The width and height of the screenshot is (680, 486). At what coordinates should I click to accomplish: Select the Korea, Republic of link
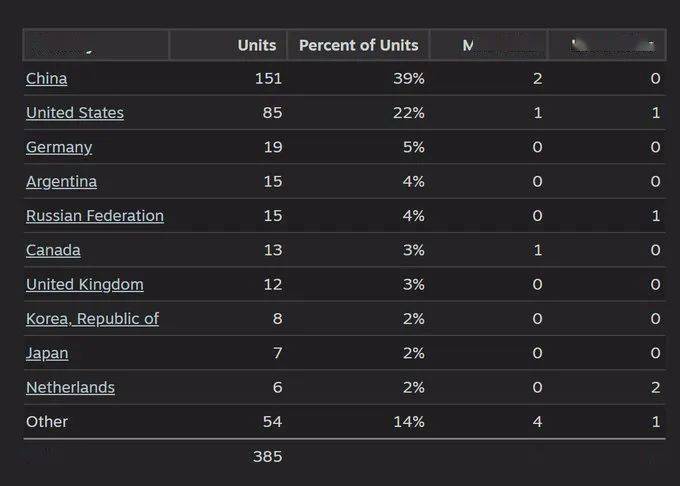coord(92,318)
